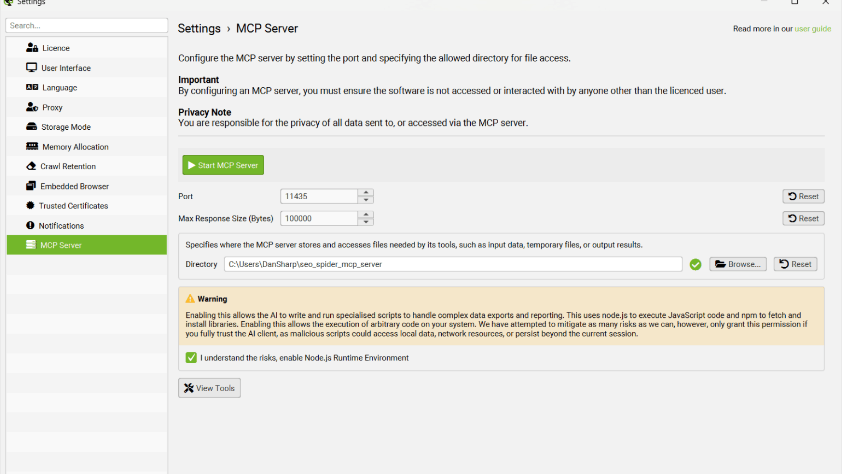Click the Settings breadcrumb text
The height and width of the screenshot is (474, 842).
199,28
